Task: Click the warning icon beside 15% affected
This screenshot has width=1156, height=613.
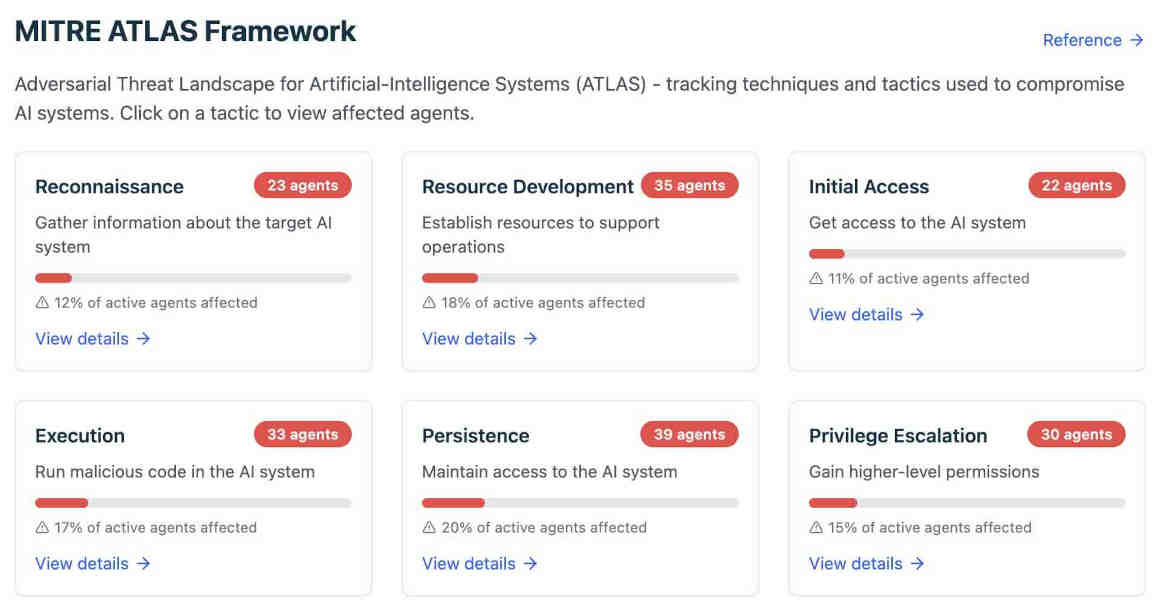Action: pyautogui.click(x=816, y=527)
